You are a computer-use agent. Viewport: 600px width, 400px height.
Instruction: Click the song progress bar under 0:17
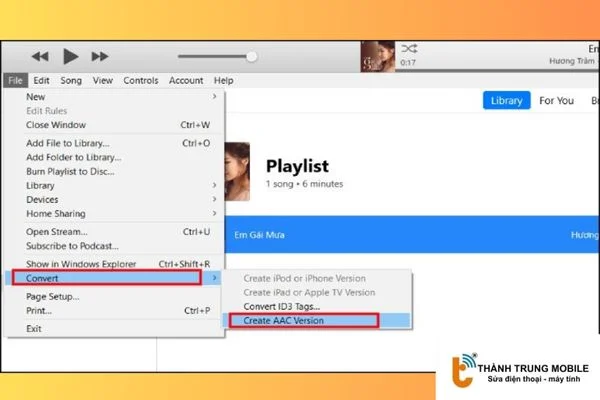pyautogui.click(x=497, y=70)
